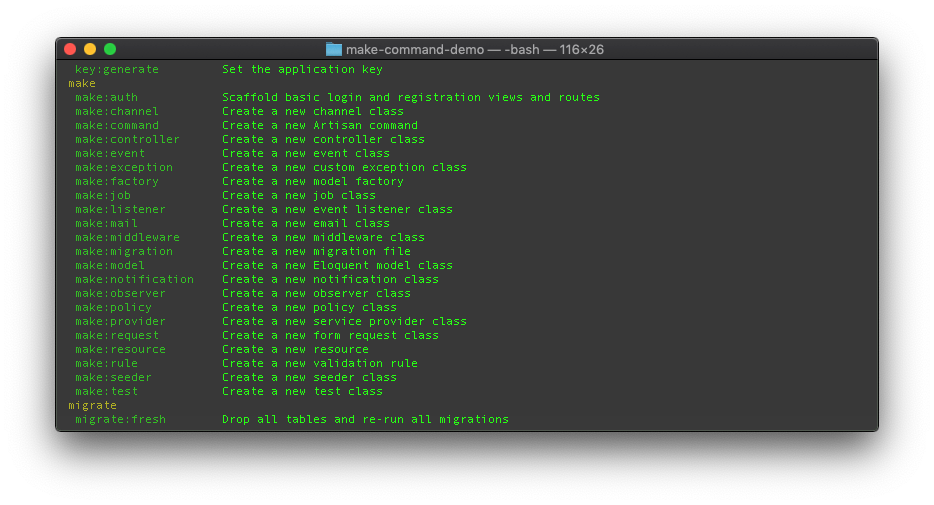Click 'Drop all tables and re-run' description

(366, 419)
